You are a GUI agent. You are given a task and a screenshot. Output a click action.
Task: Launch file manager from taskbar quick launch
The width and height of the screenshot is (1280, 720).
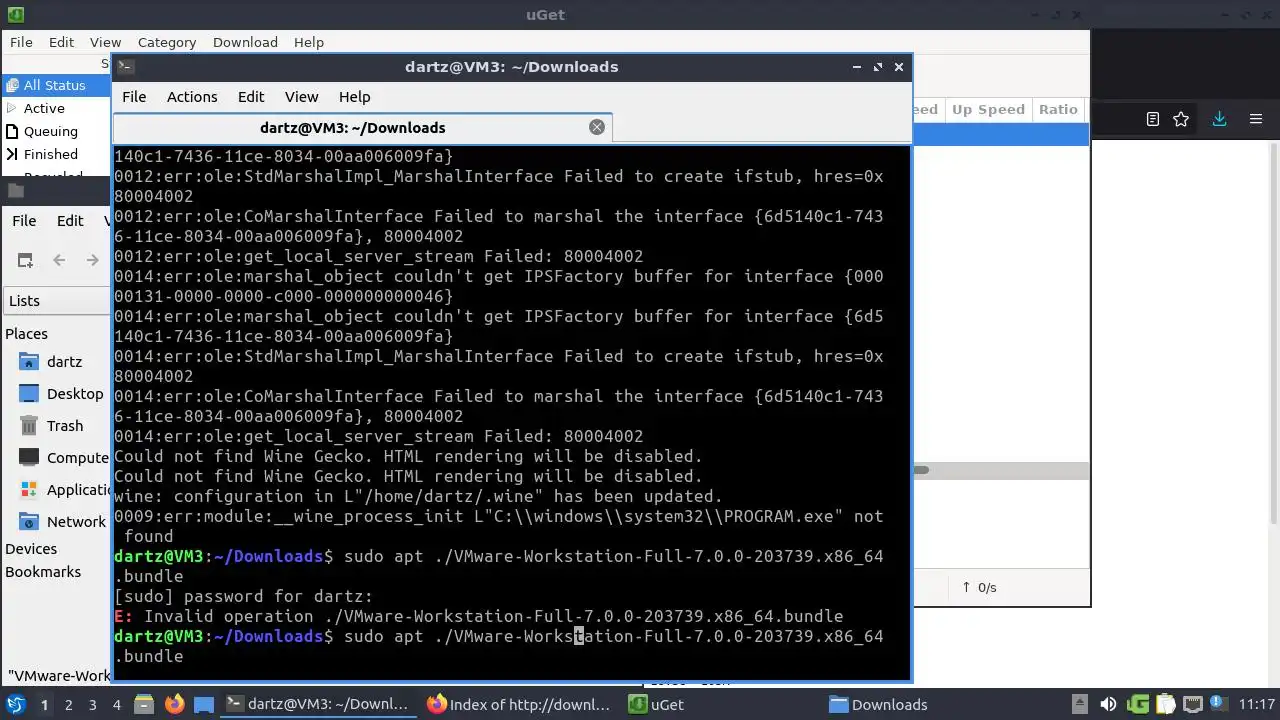[x=144, y=704]
